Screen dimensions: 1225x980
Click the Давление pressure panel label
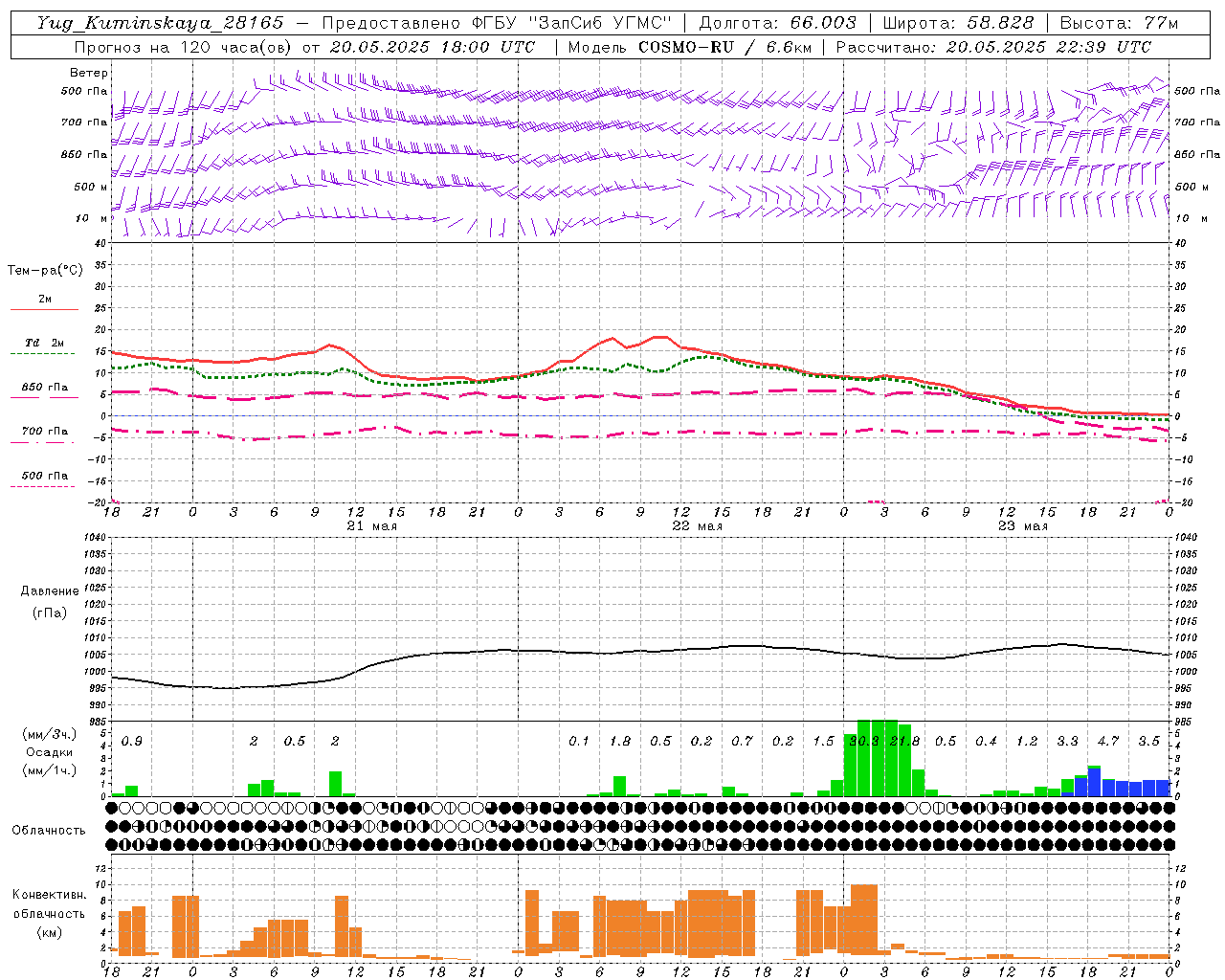(50, 591)
